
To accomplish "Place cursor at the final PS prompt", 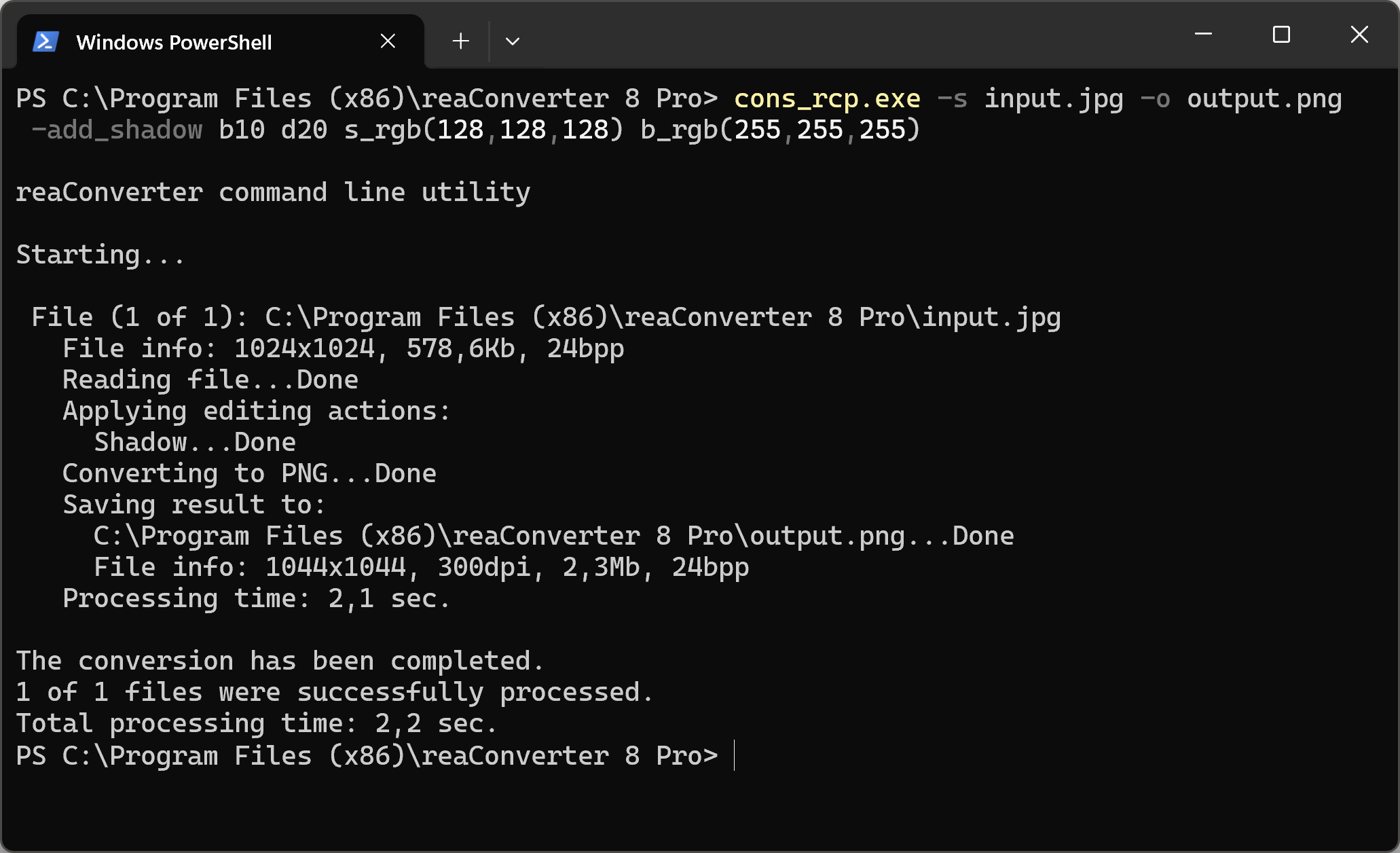I will 735,756.
